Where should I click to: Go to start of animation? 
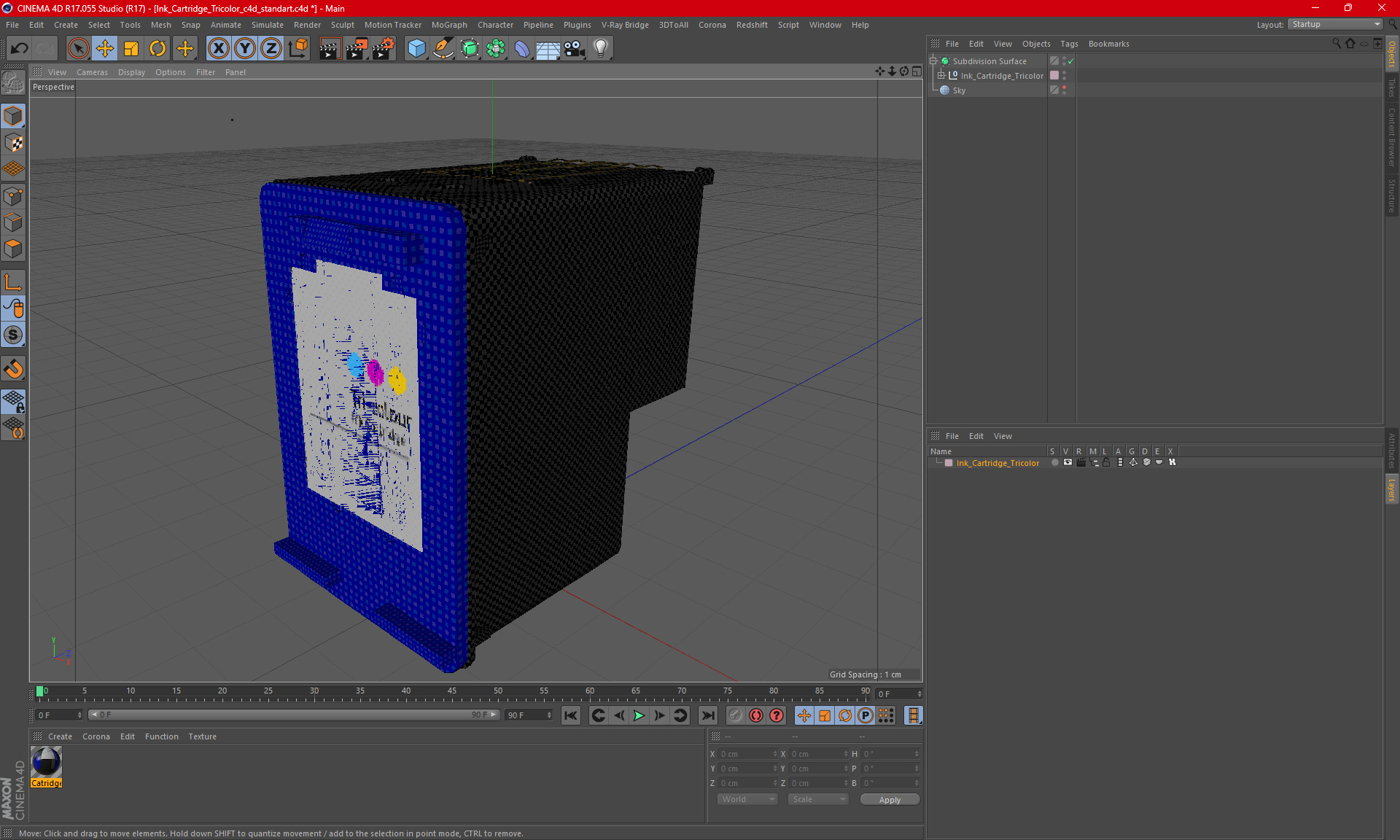[x=571, y=715]
